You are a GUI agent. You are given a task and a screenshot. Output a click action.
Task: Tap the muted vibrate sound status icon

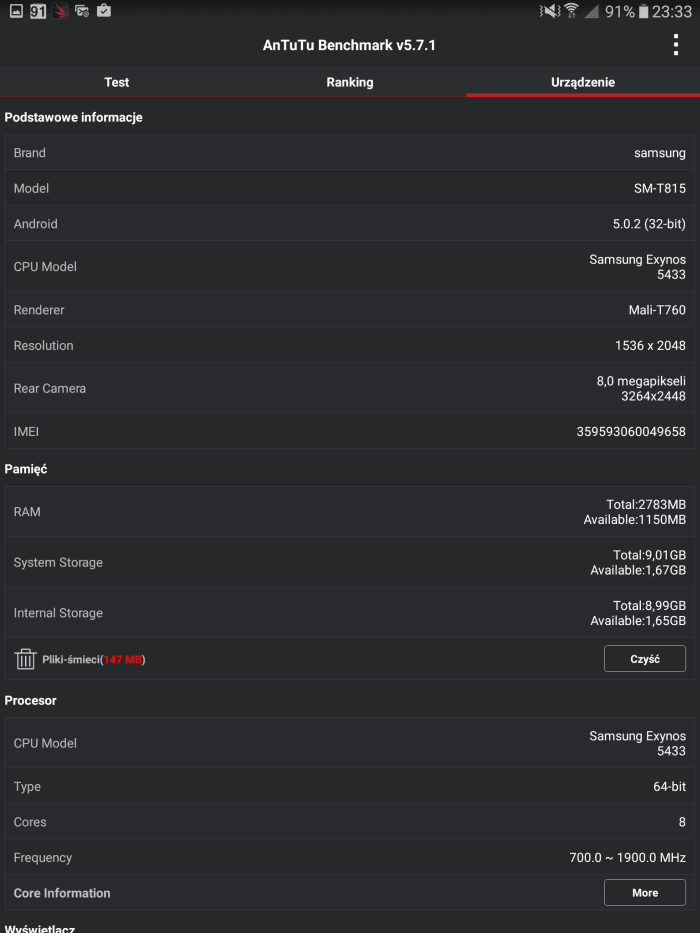click(x=549, y=11)
